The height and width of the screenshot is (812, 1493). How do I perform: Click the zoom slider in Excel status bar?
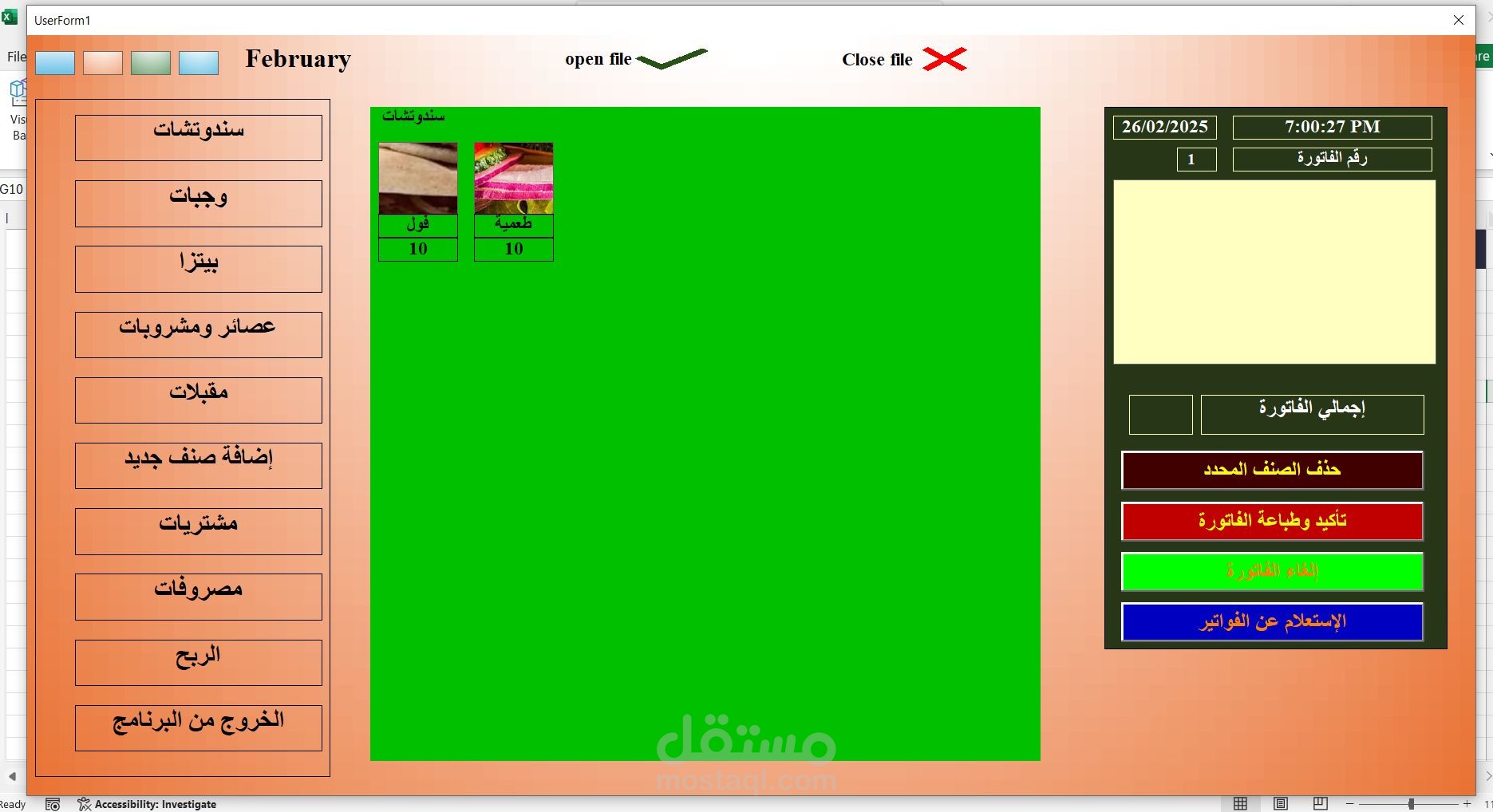point(1411,804)
